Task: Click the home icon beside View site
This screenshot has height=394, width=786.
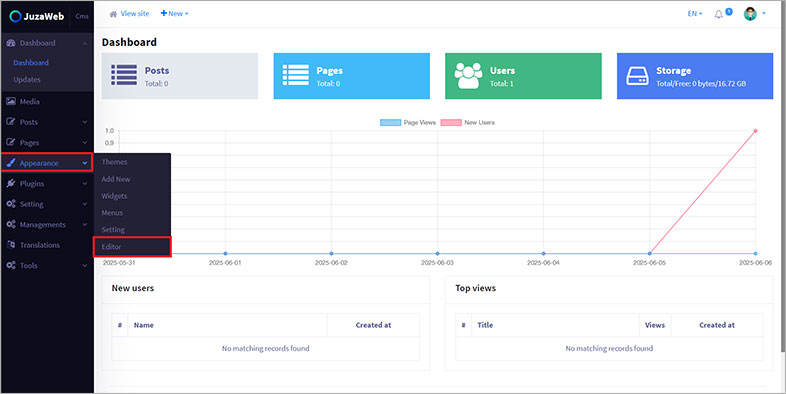Action: coord(113,14)
